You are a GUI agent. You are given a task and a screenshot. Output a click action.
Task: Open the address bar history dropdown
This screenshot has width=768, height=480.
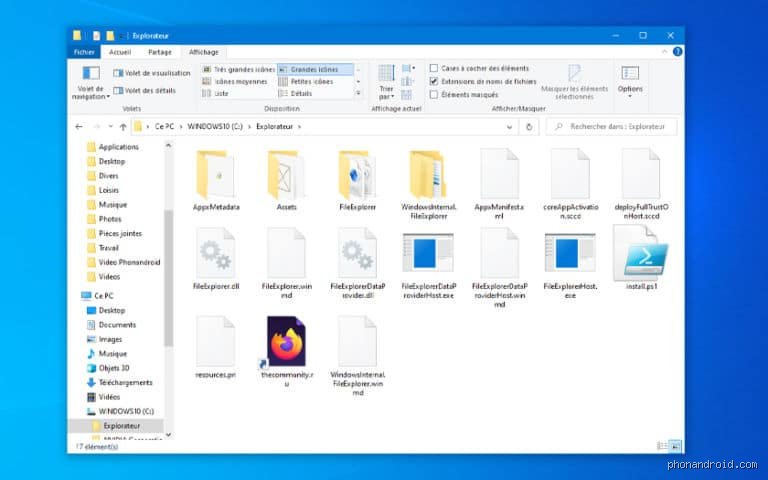(509, 127)
